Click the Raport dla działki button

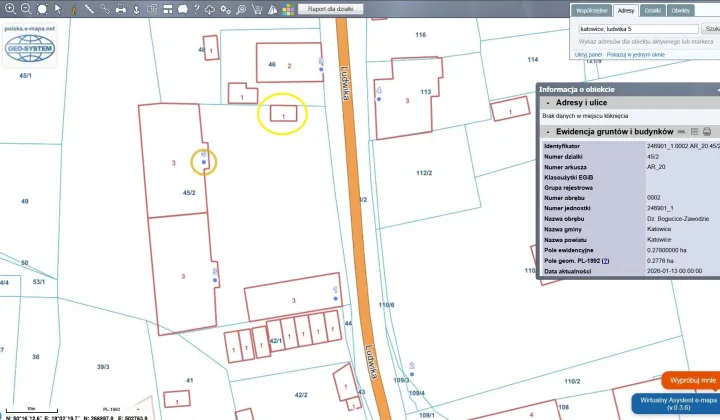[x=330, y=9]
